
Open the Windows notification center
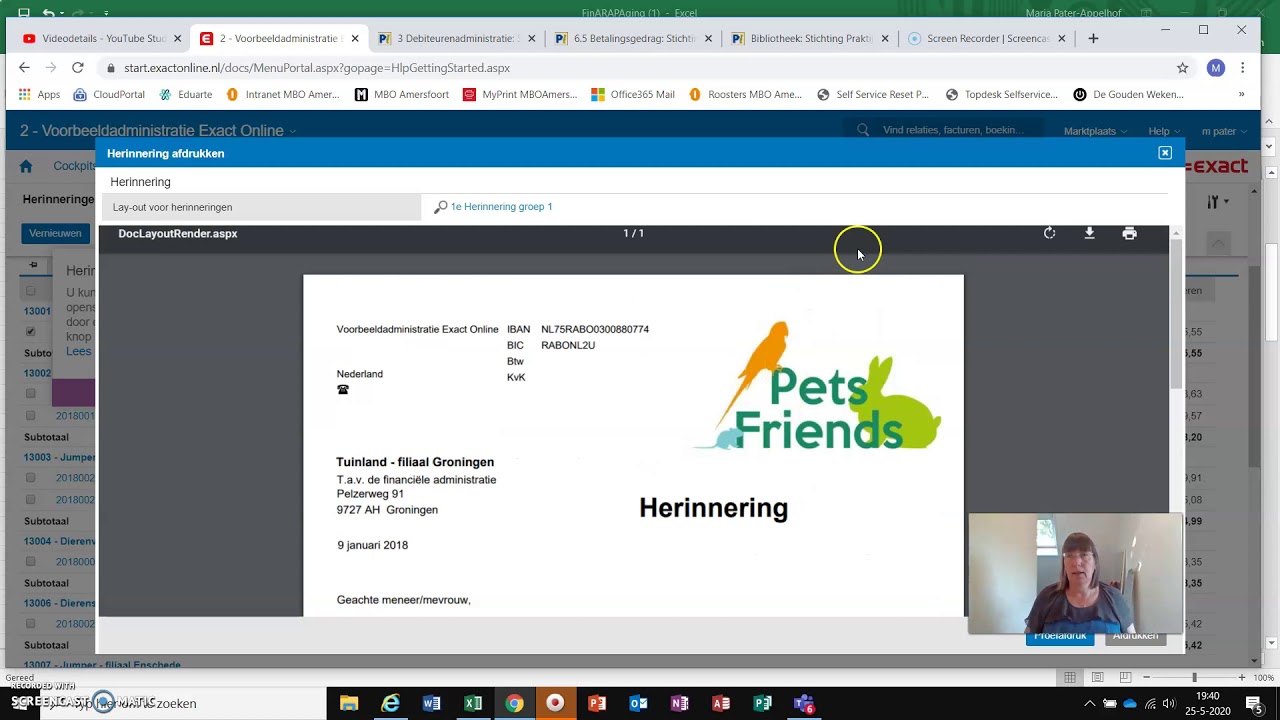pos(1257,703)
